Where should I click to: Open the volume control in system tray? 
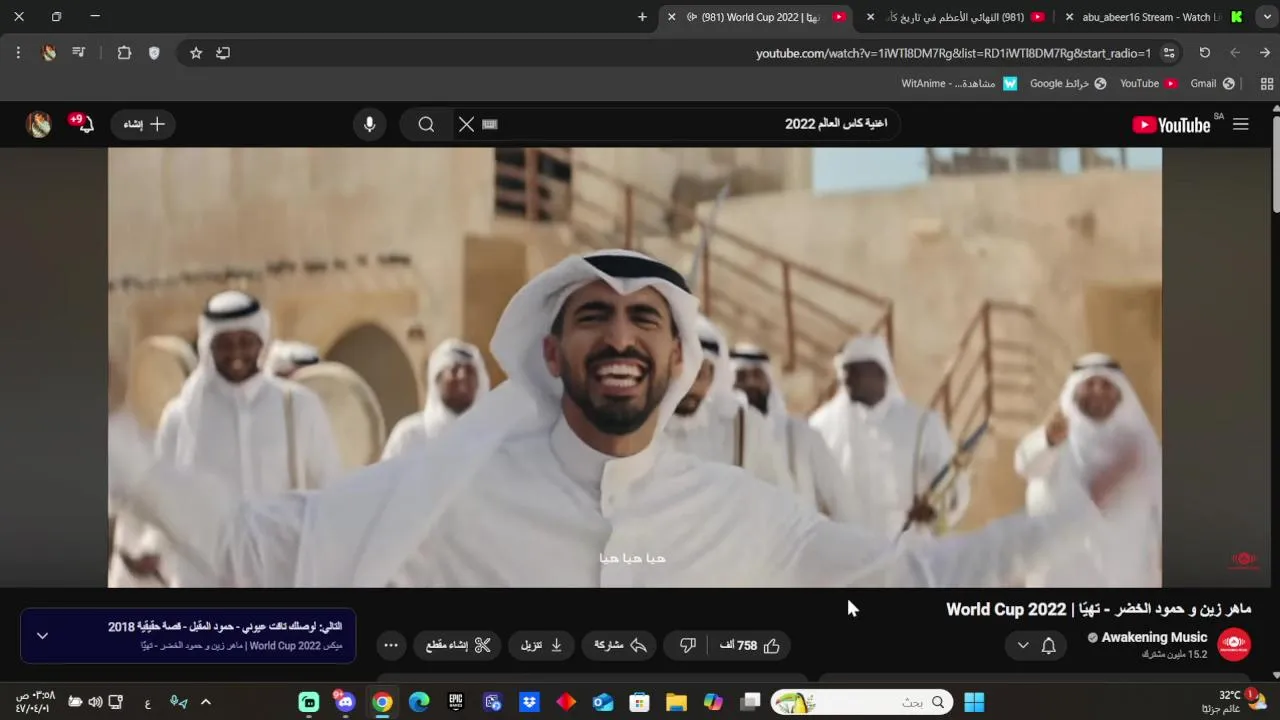95,702
